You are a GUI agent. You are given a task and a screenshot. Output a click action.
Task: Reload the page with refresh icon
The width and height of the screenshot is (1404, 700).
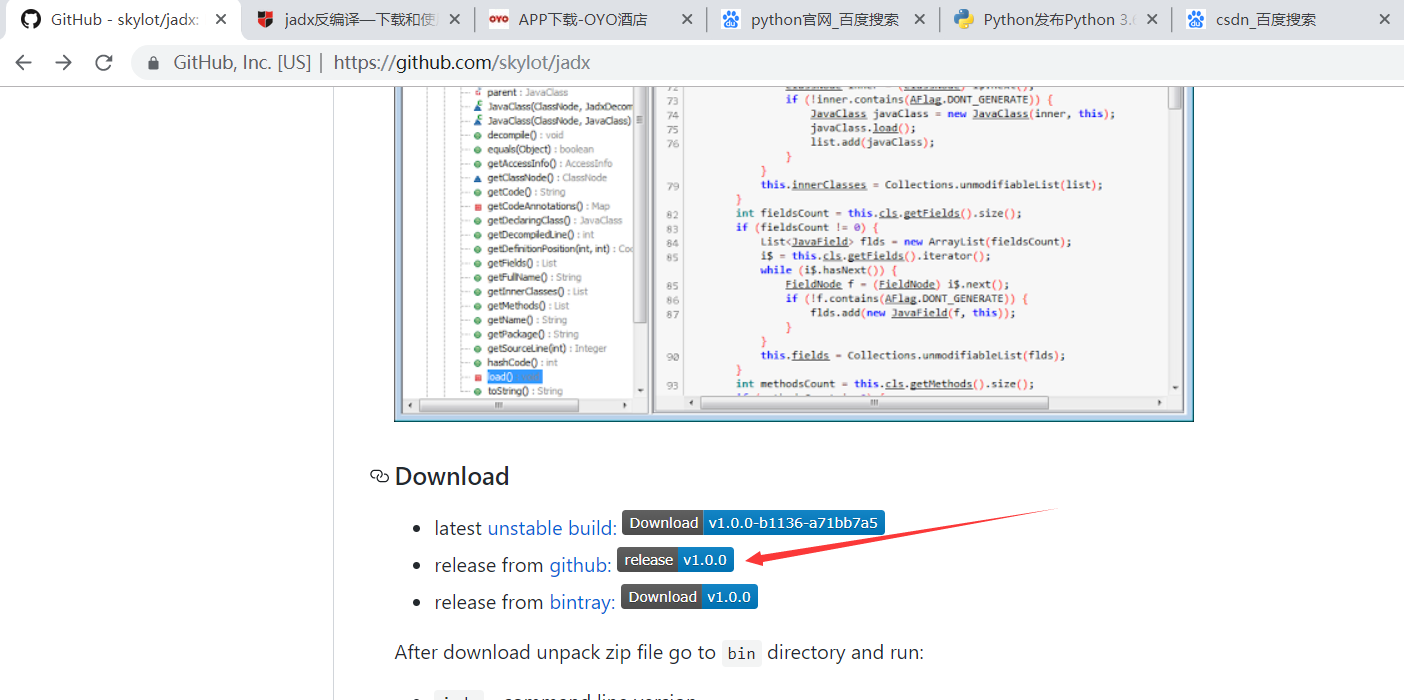tap(103, 62)
